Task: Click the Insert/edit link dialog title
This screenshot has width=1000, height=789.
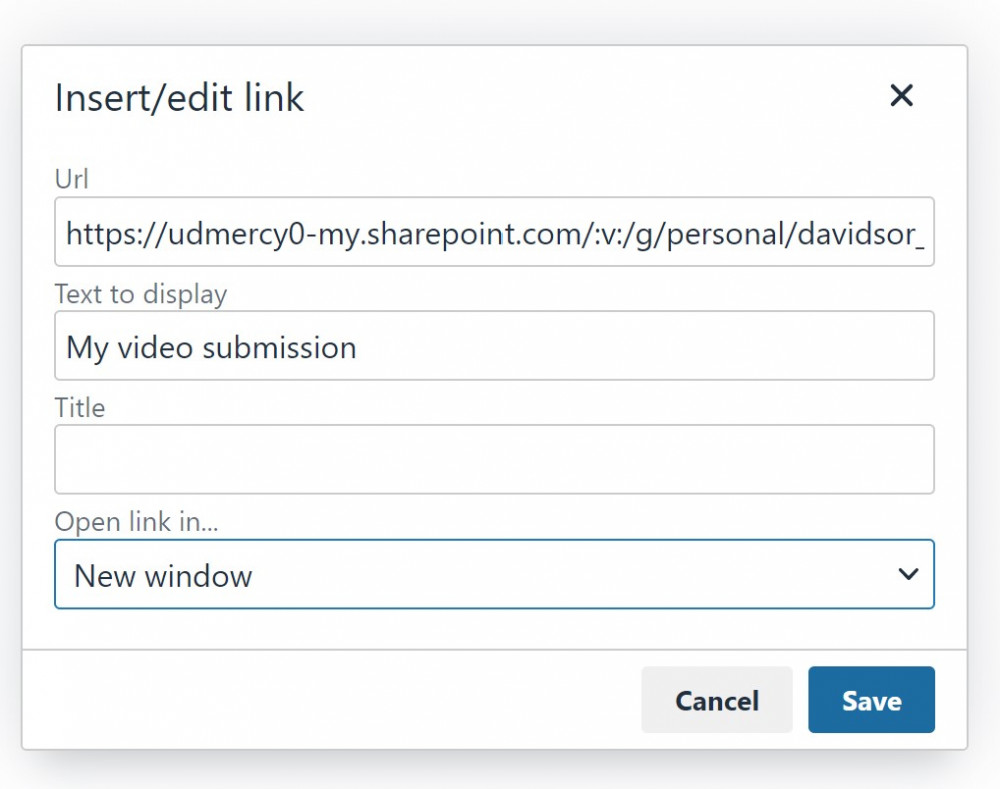Action: tap(180, 97)
